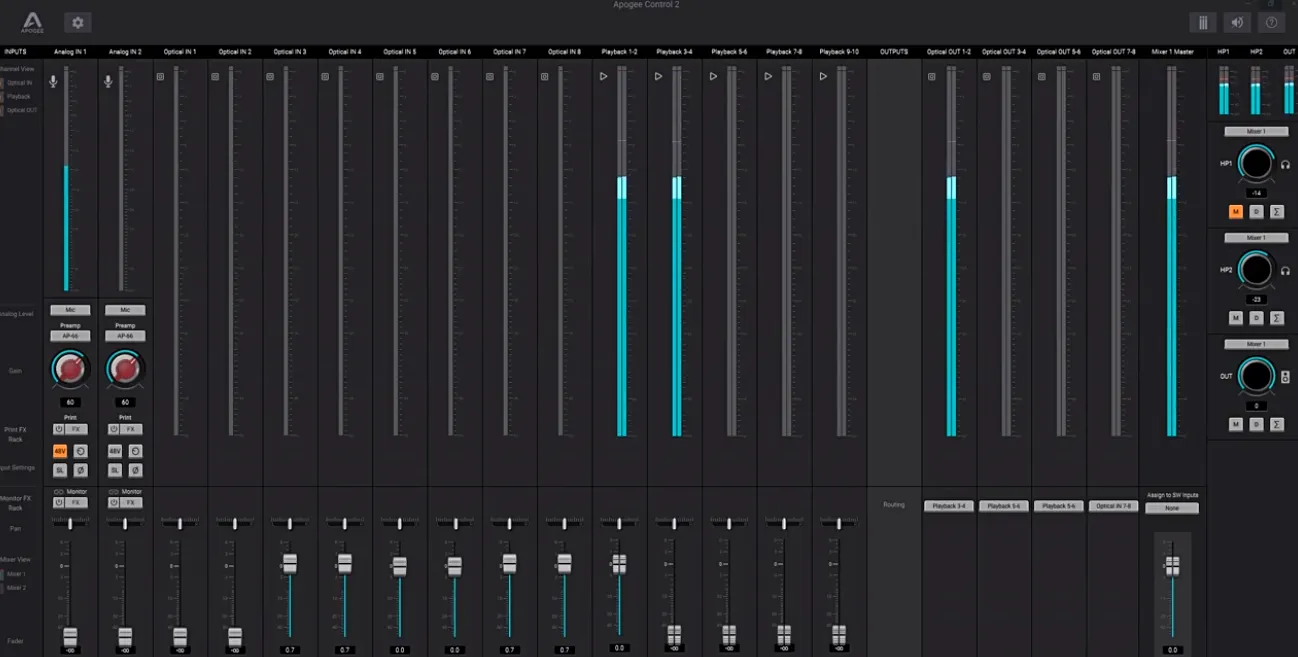
Task: Click the polarity invert button on Analog IN 2
Action: click(136, 470)
